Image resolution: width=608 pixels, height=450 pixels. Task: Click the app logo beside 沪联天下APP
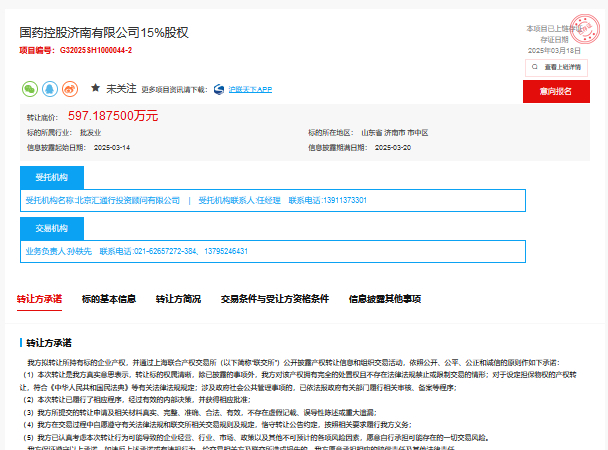tap(219, 88)
